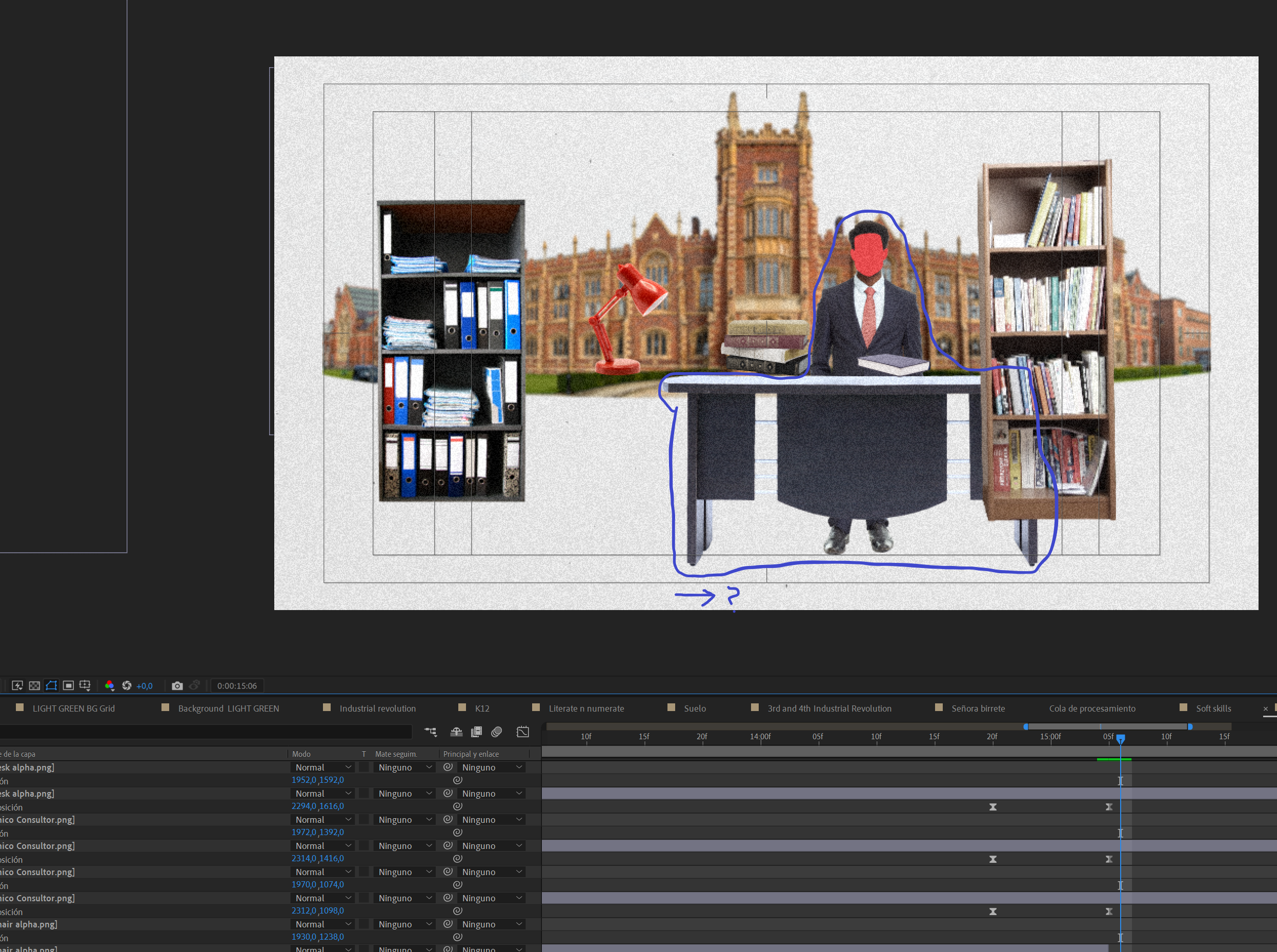Open the Normal blend mode dropdown for desk alpha.png
Viewport: 1277px width, 952px height.
click(x=322, y=767)
